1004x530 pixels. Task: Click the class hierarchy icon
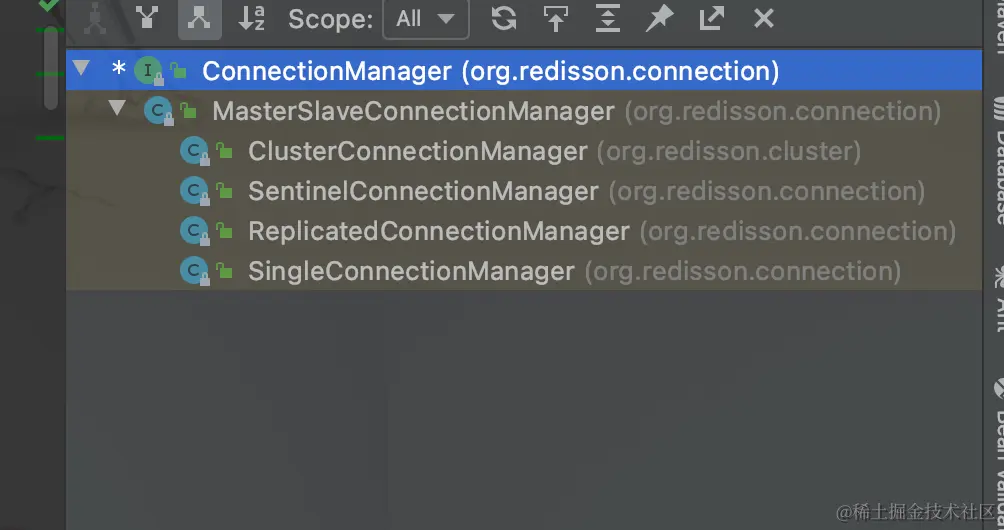pos(95,18)
